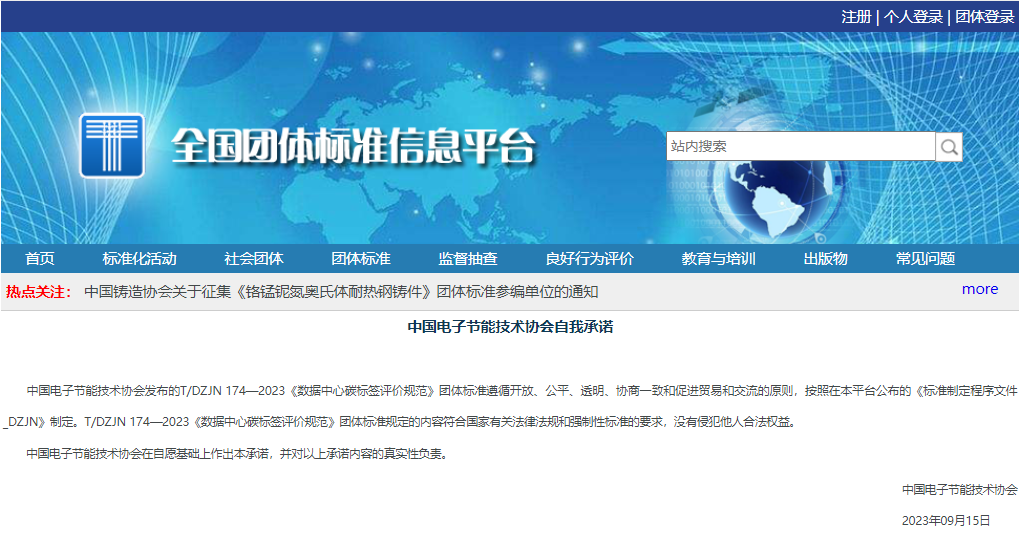Viewport: 1019px width, 536px height.
Task: Open the 注册 registration link
Action: point(856,16)
